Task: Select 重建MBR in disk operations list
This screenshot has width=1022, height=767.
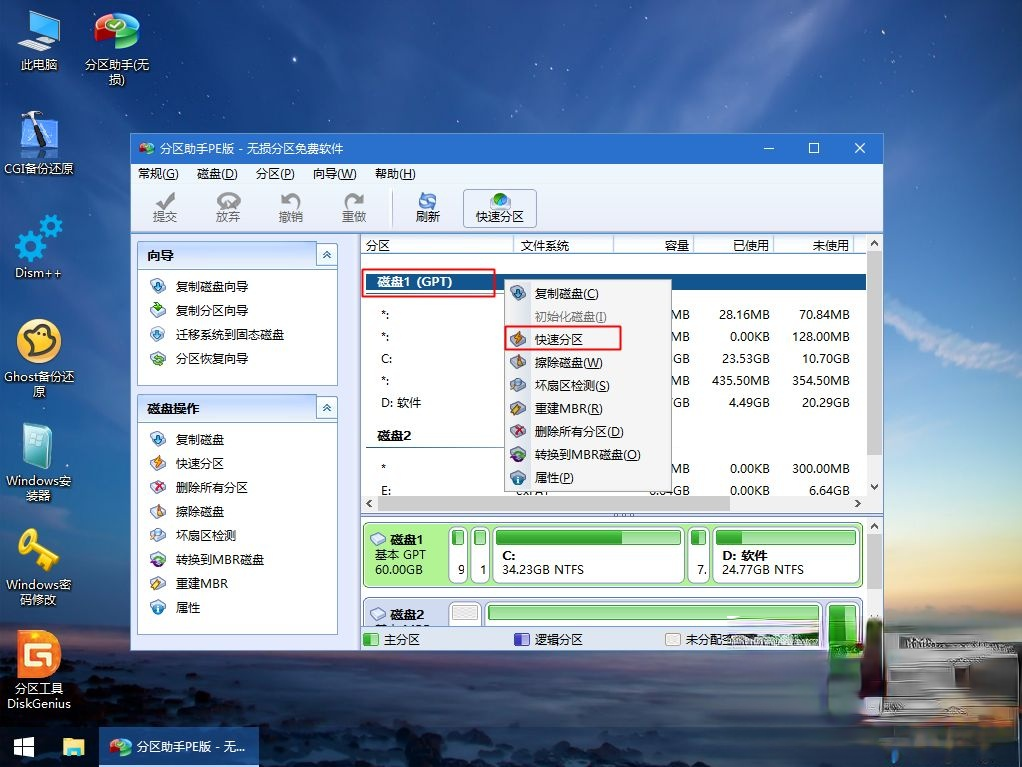Action: pyautogui.click(x=200, y=583)
